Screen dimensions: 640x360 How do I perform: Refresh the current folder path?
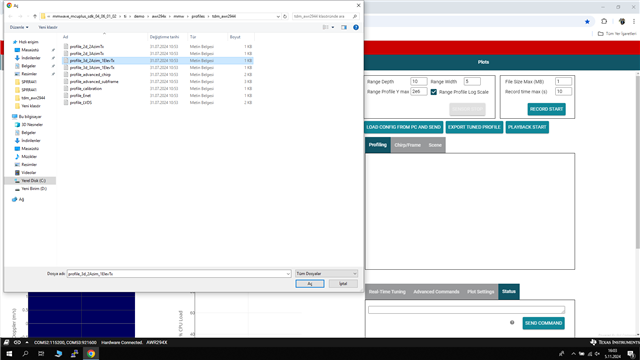[x=285, y=16]
